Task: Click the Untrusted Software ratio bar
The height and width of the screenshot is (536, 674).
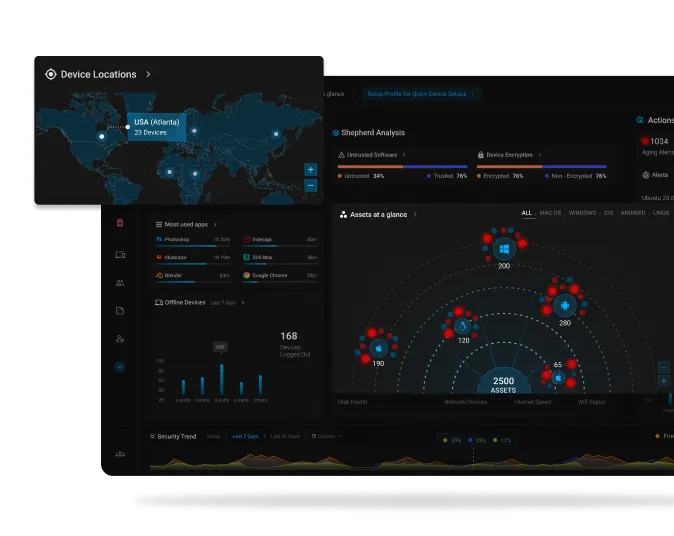Action: coord(402,166)
